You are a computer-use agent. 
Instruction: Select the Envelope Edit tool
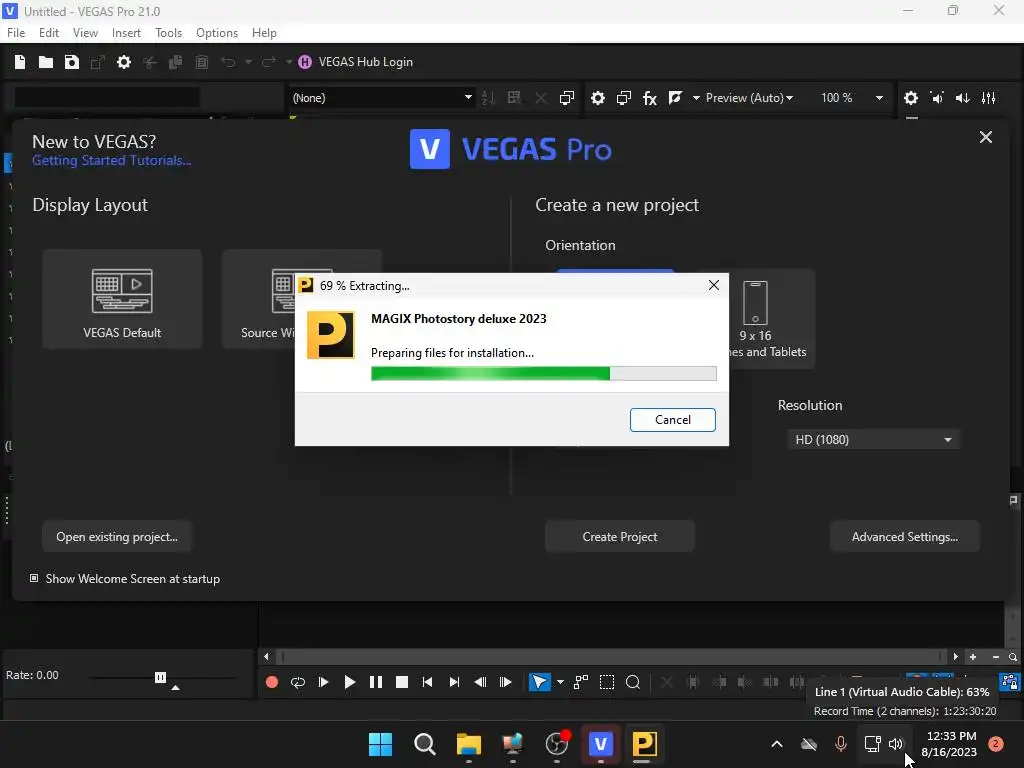point(581,682)
